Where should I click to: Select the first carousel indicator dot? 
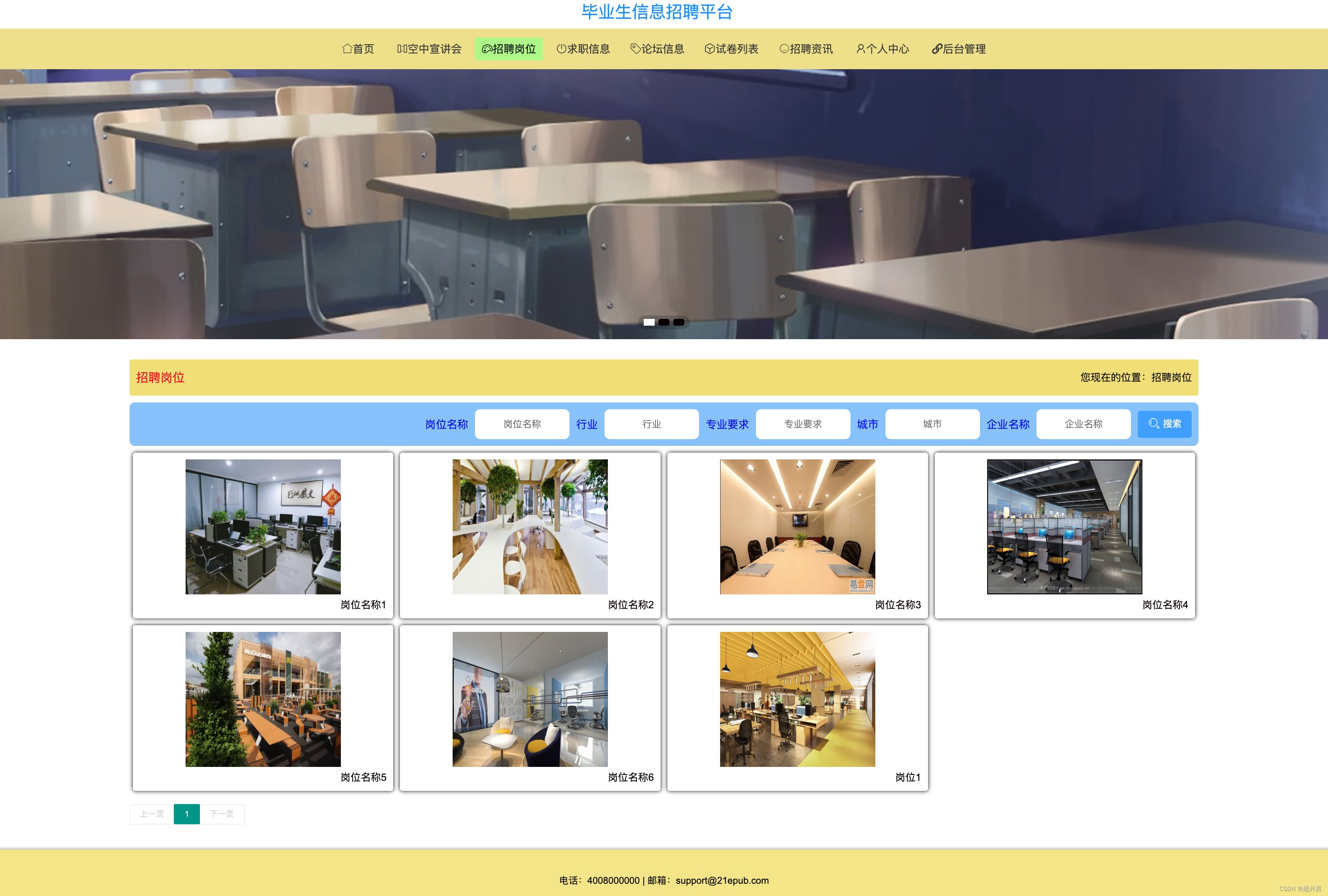(649, 322)
